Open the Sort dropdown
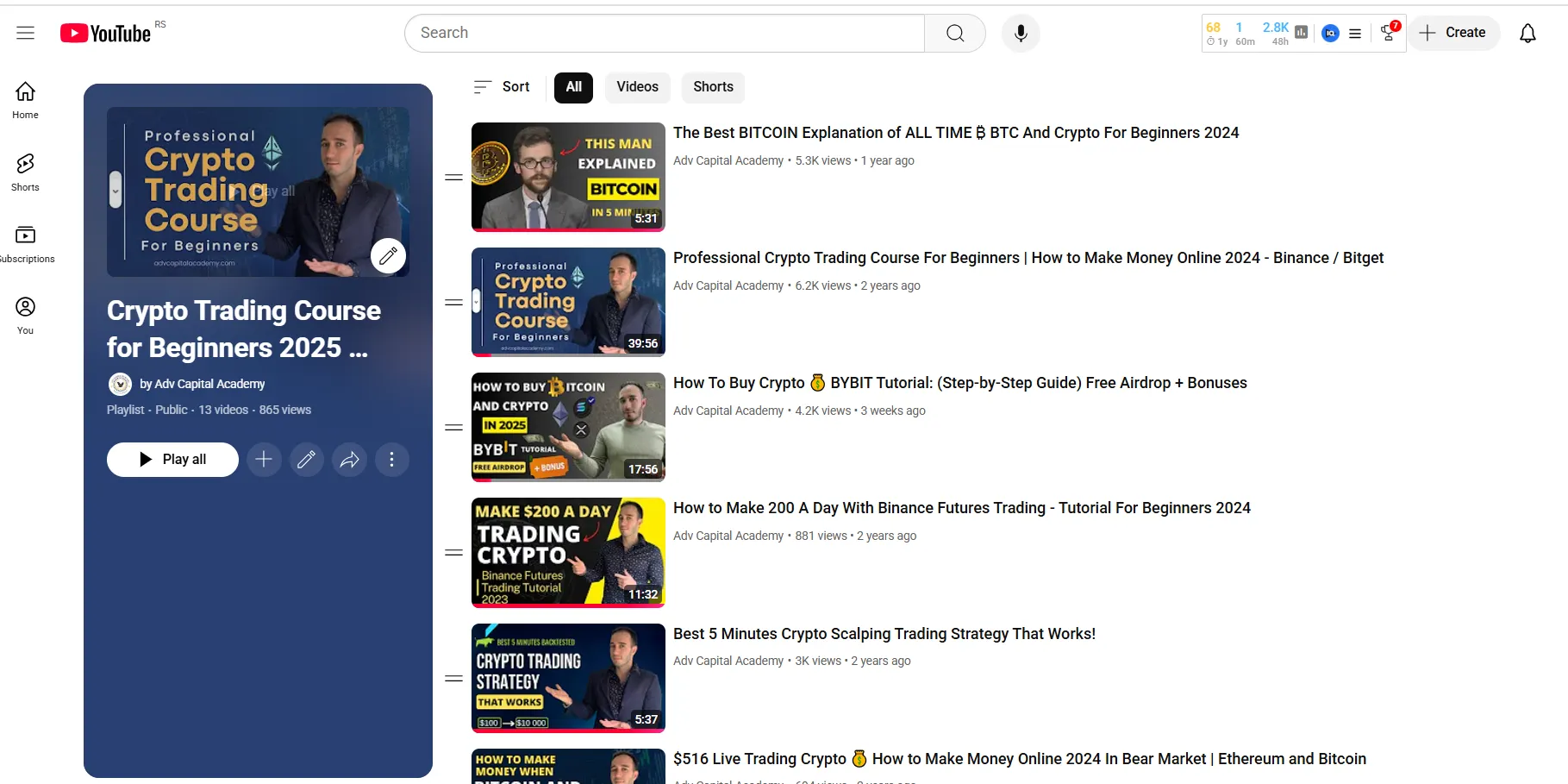Viewport: 1568px width, 784px height. 502,87
